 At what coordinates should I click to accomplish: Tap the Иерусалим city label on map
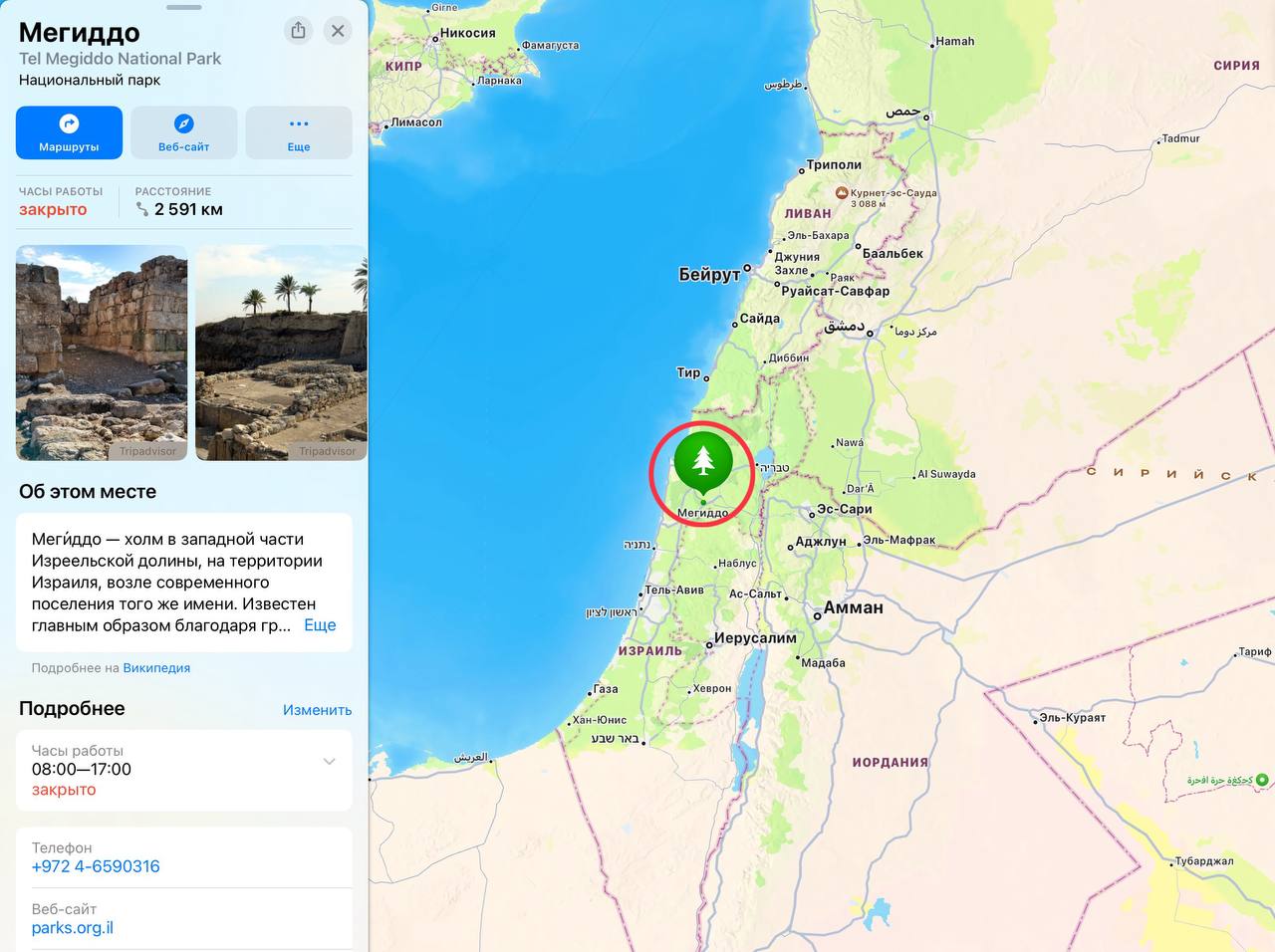coord(756,637)
